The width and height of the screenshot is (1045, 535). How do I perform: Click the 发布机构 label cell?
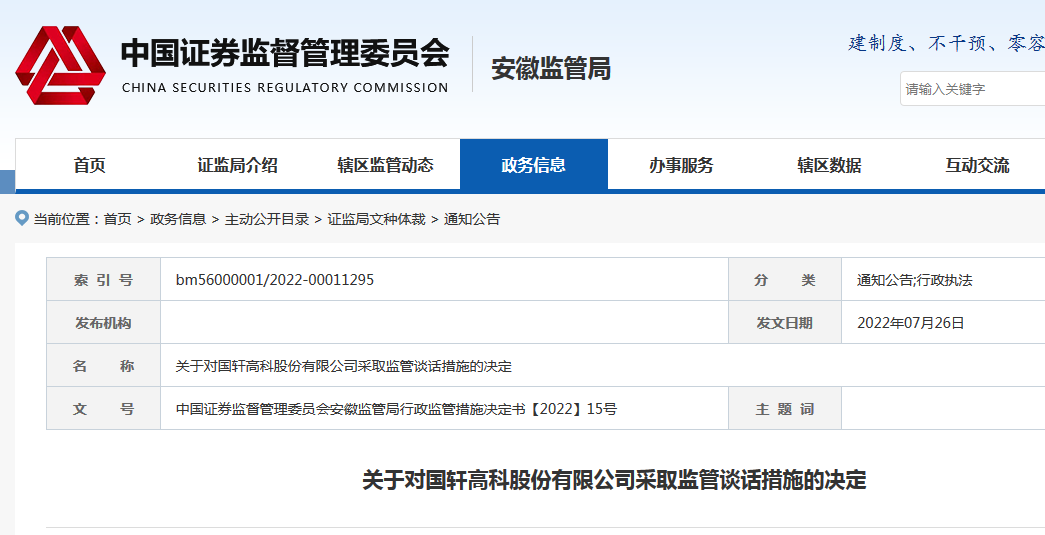(103, 323)
